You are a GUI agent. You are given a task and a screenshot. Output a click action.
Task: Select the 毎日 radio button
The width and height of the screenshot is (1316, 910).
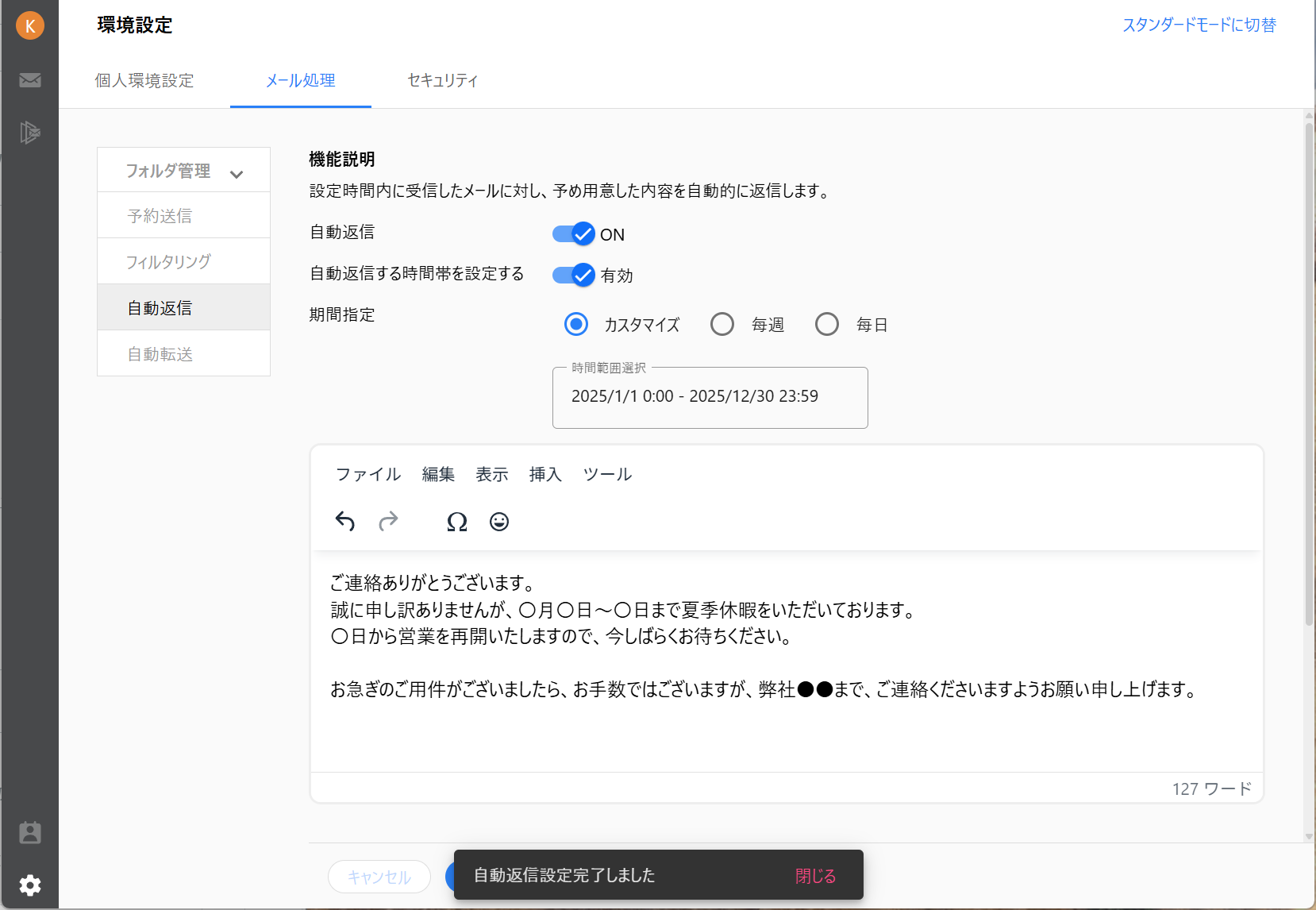tap(827, 324)
